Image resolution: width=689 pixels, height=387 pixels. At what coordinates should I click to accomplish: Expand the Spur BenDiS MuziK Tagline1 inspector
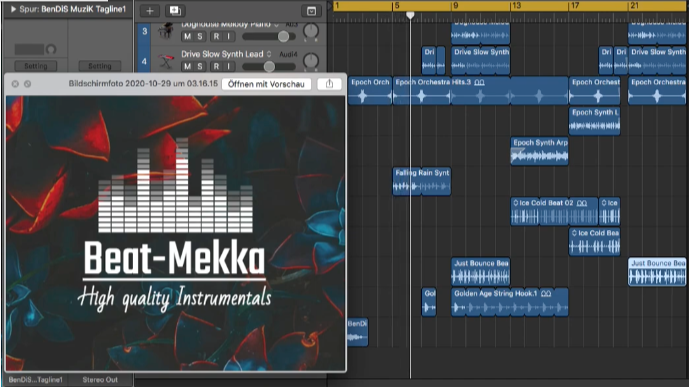(x=13, y=9)
